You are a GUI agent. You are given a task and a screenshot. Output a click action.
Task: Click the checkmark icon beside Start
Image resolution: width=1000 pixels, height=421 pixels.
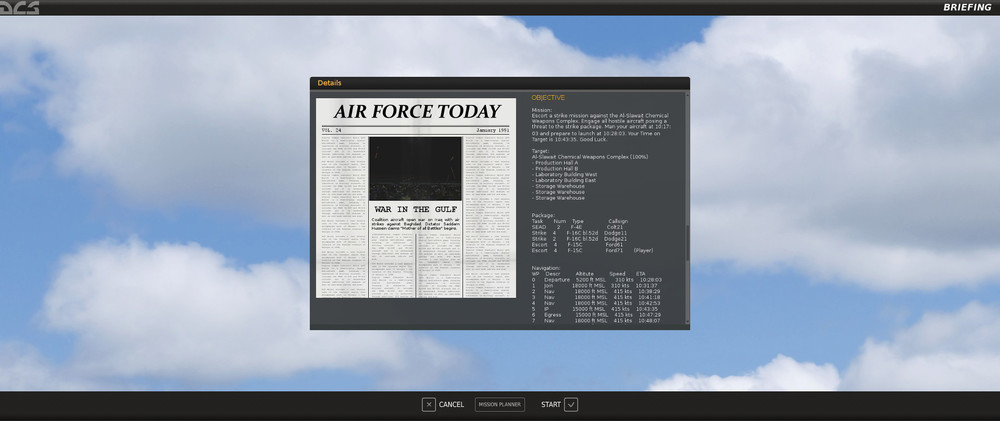point(571,404)
